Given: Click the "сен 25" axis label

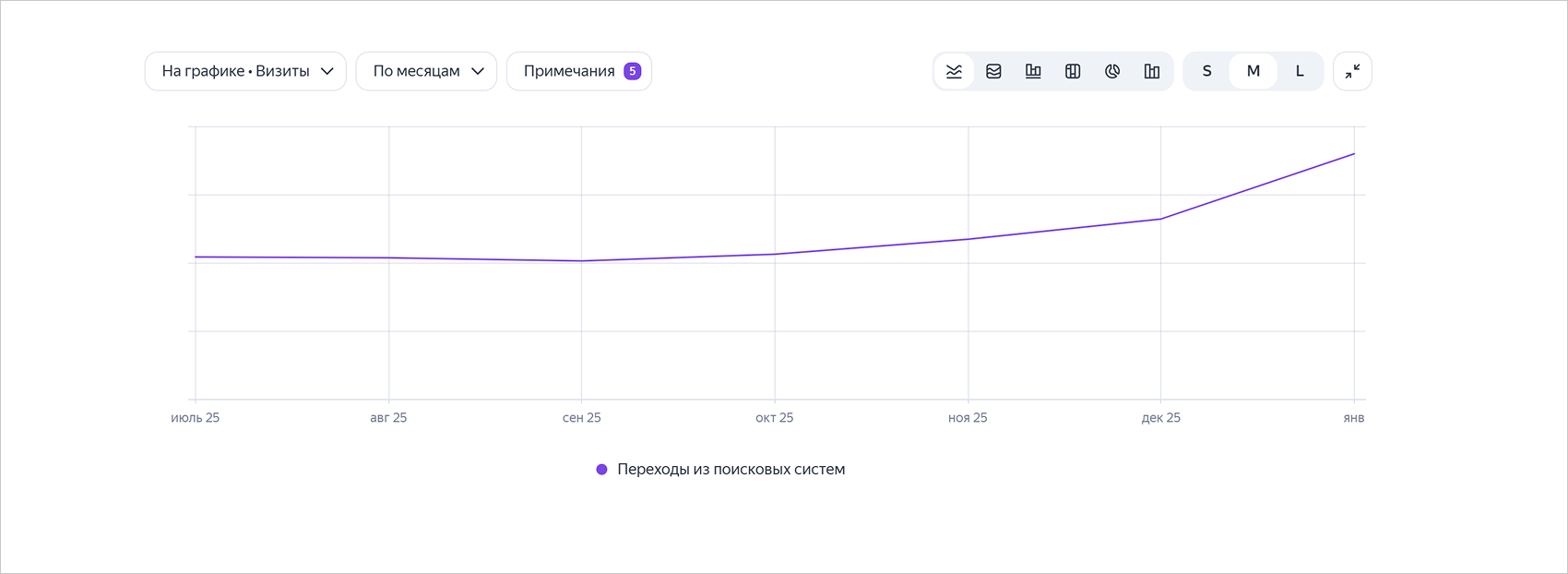Looking at the screenshot, I should pyautogui.click(x=582, y=418).
